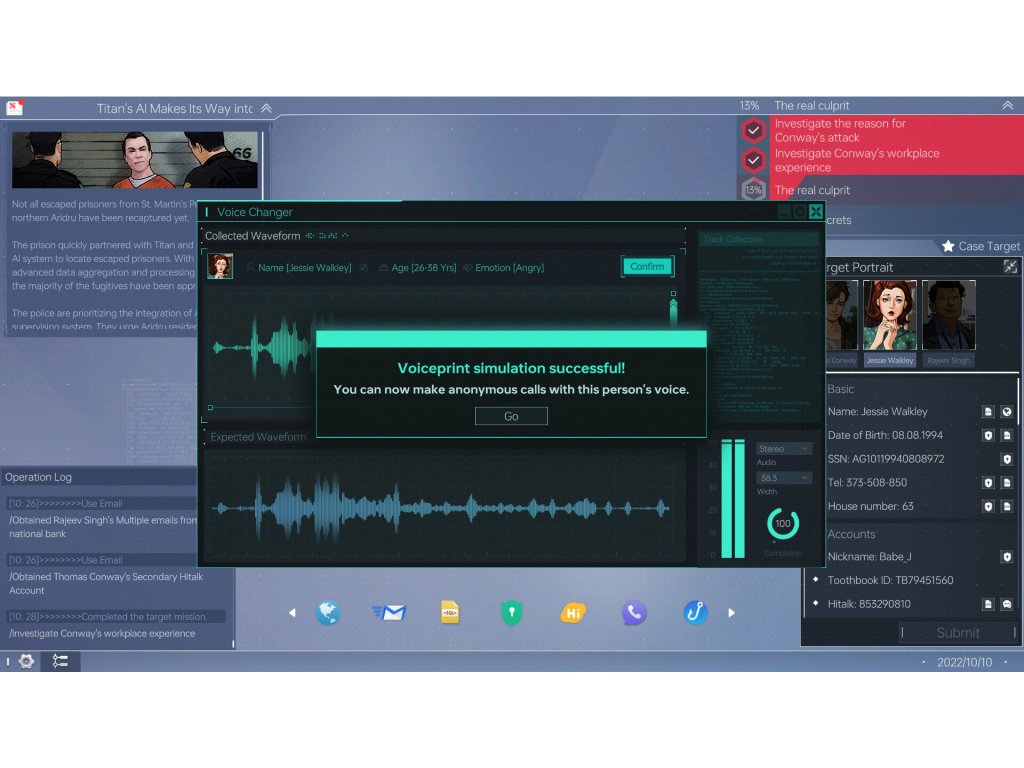Select the Jessie Walkley portrait label
The image size is (1024, 768).
point(889,360)
